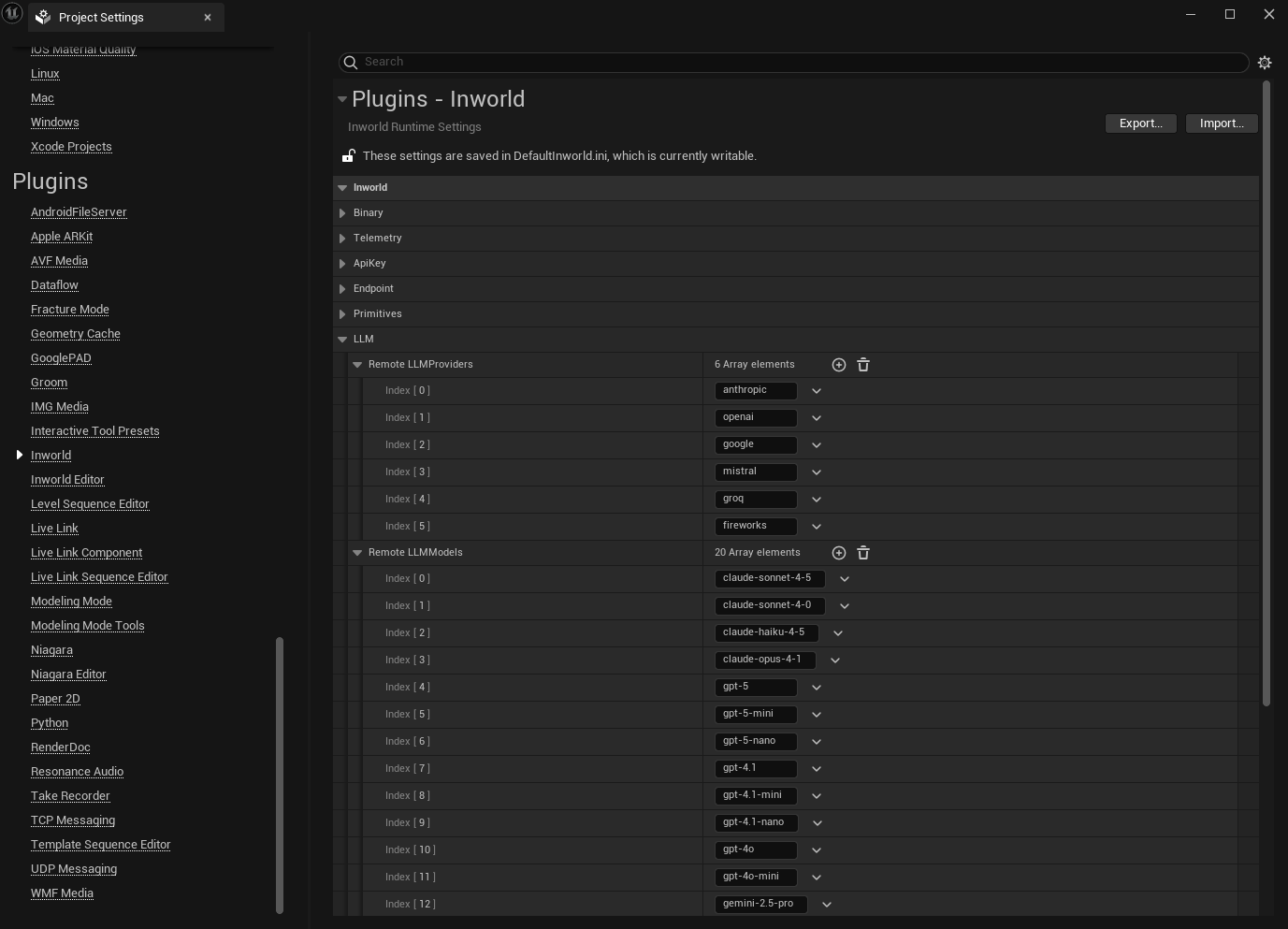Open Modeling Mode Tools settings

[x=88, y=626]
